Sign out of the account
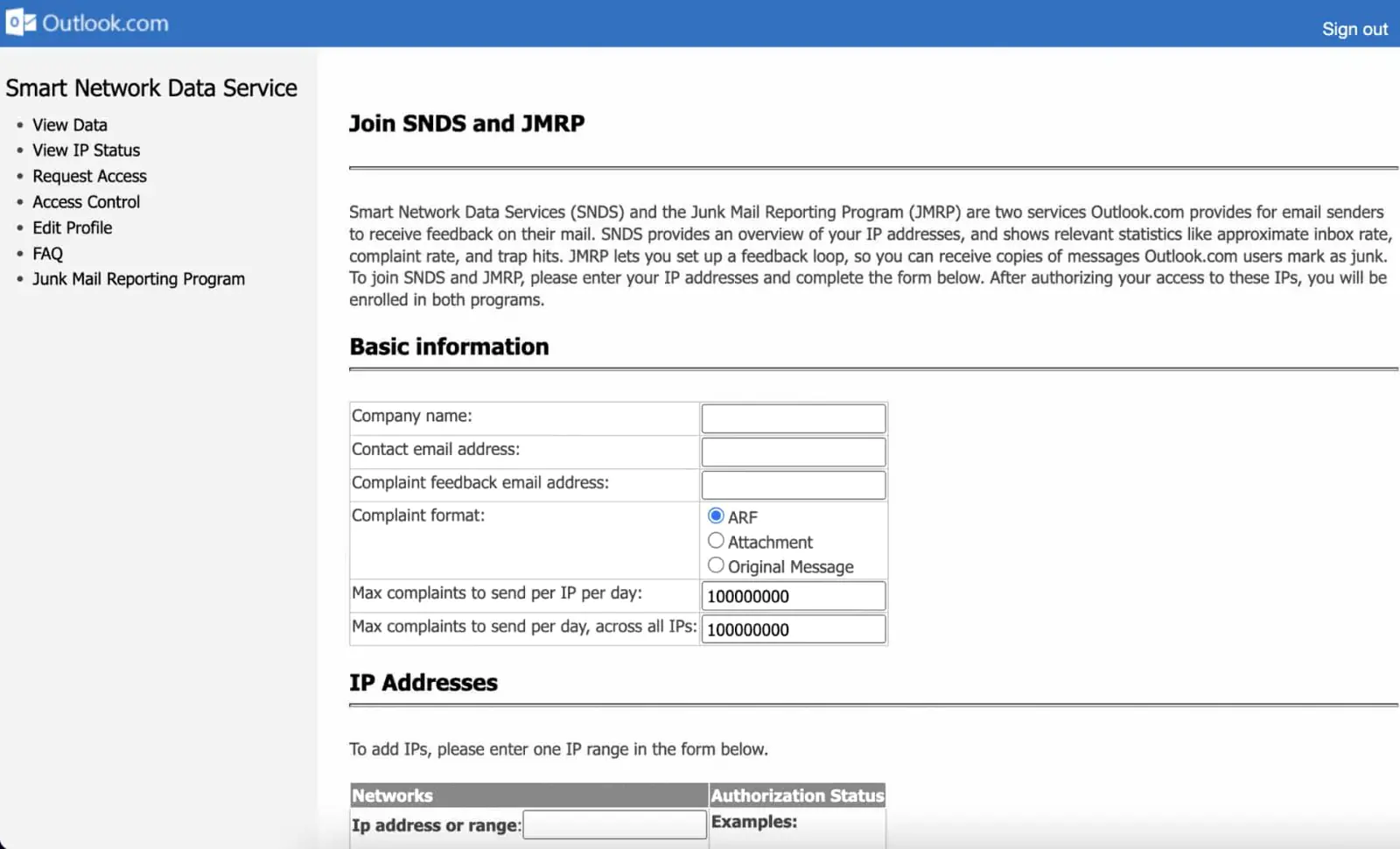This screenshot has width=1400, height=849. click(x=1354, y=29)
